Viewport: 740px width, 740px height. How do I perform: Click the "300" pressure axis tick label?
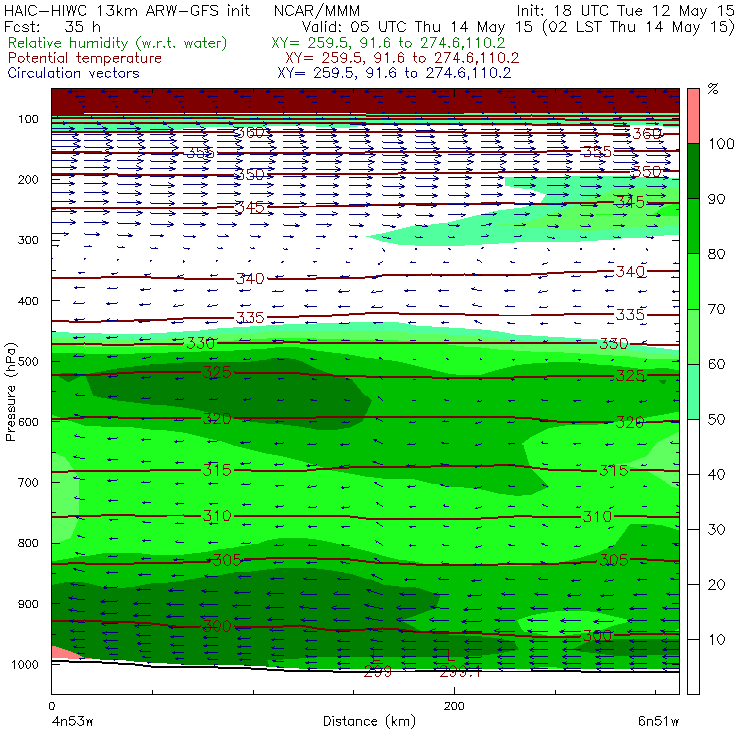click(x=28, y=240)
